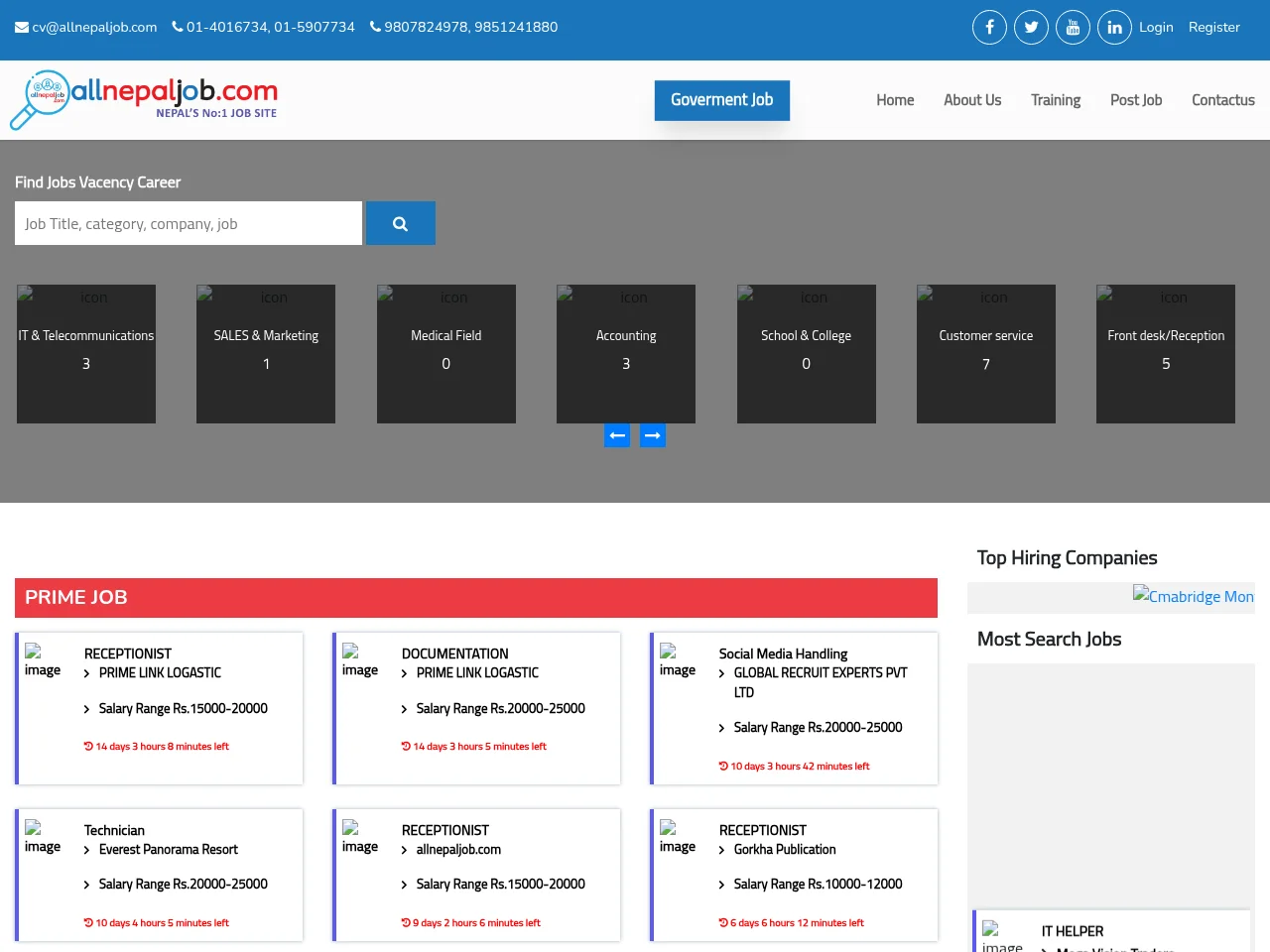
Task: Click the Top Hiring Companies heading
Action: pos(1068,558)
